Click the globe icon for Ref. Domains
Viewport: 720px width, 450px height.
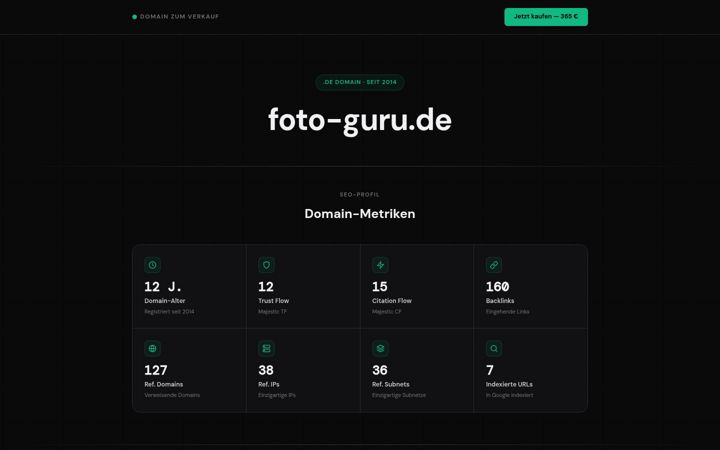[x=152, y=349]
